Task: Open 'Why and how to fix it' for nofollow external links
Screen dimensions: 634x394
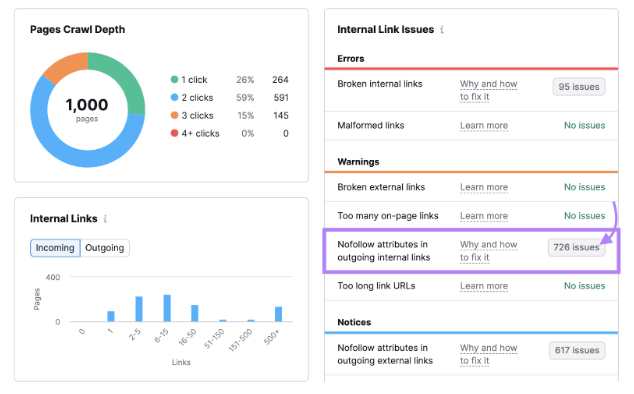Action: 488,354
